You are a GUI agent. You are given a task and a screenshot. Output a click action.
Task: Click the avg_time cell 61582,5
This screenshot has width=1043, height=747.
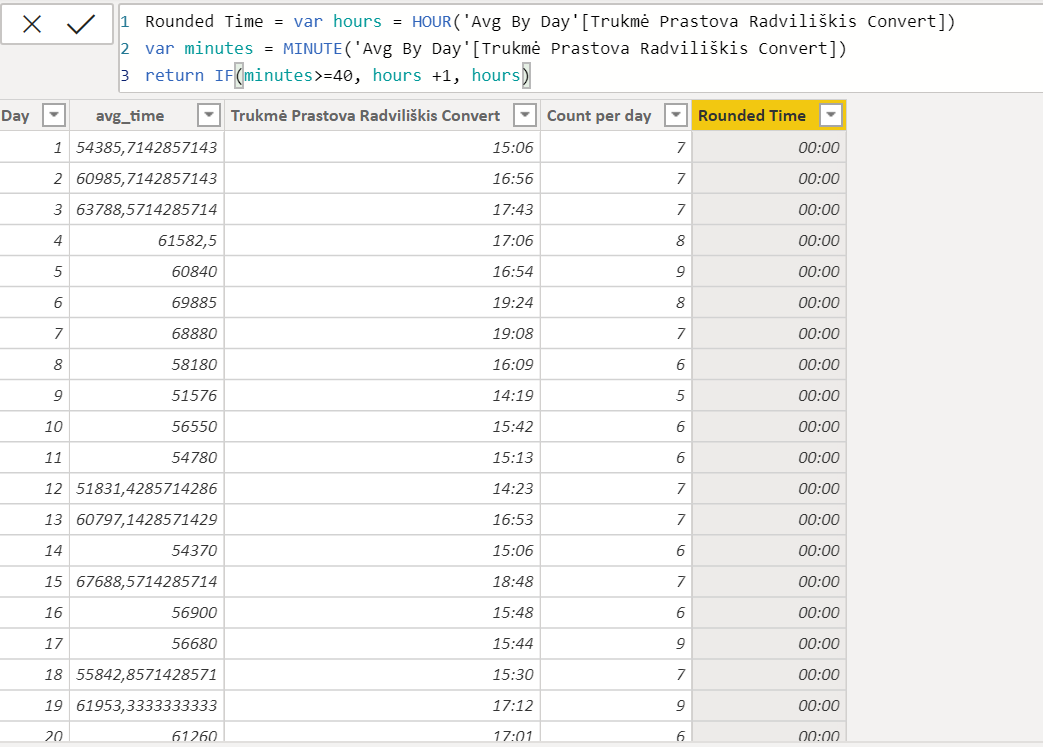click(x=147, y=240)
